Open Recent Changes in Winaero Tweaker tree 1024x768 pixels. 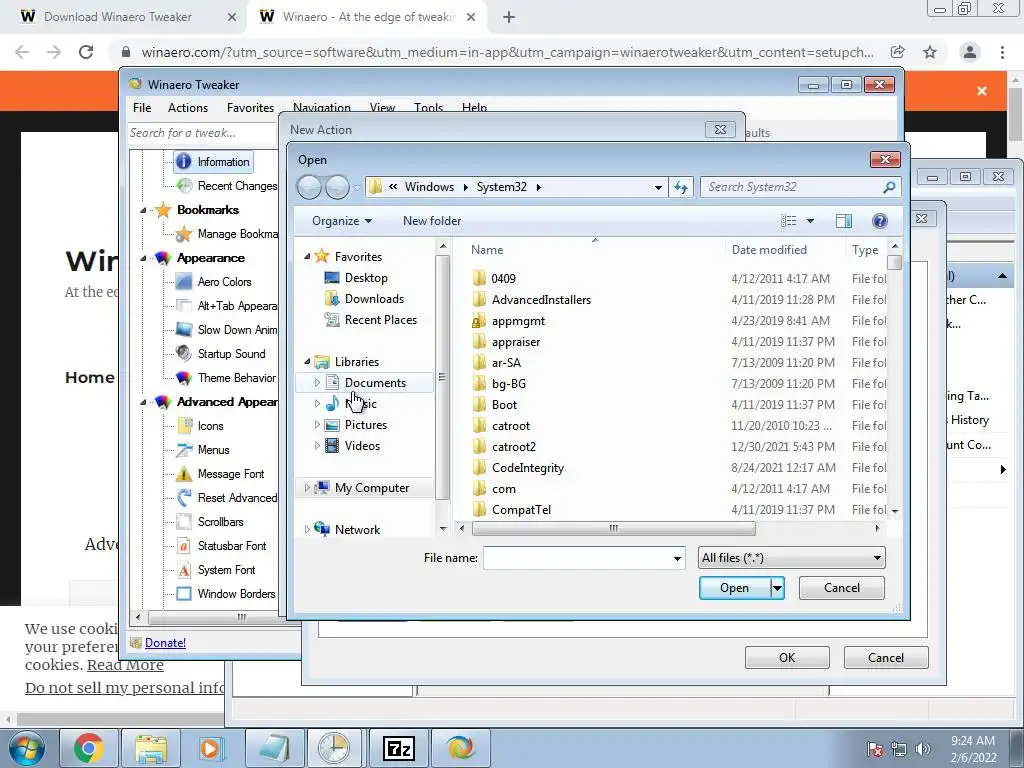coord(227,185)
